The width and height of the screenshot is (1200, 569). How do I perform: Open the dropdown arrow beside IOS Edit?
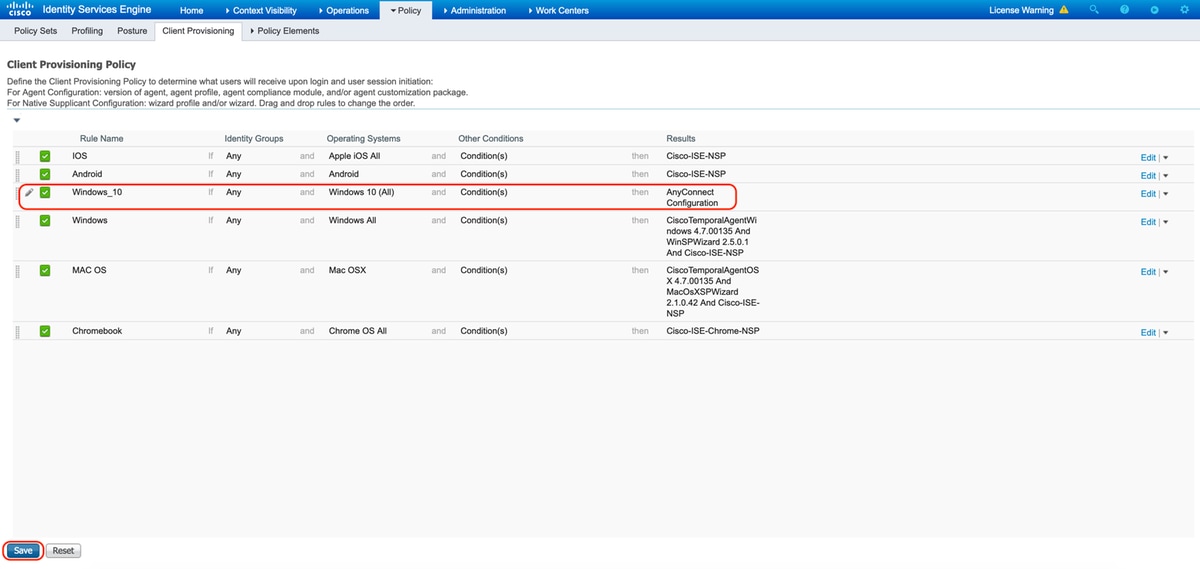coord(1165,158)
